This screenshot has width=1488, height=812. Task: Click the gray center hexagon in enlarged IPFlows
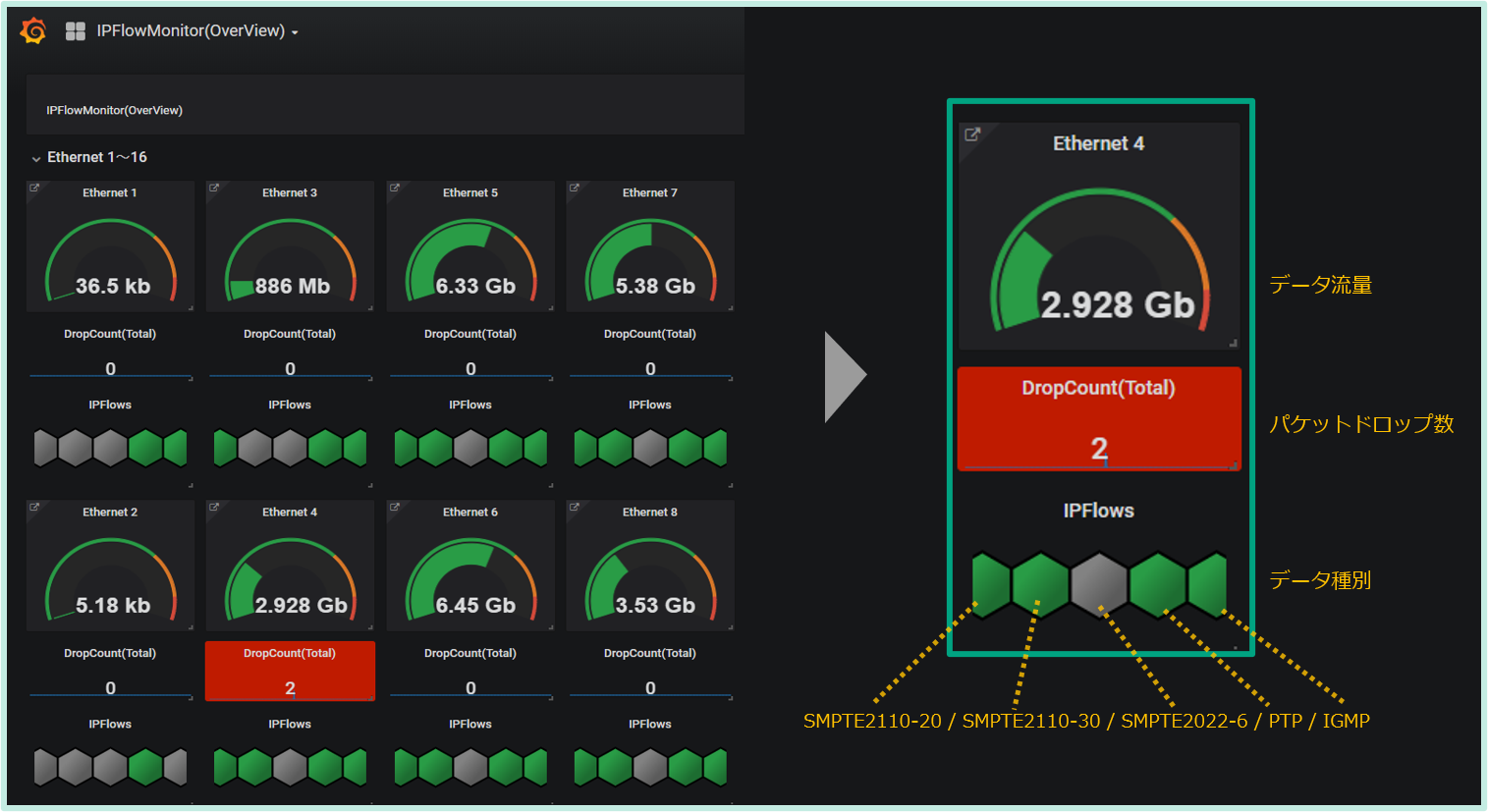[x=1099, y=583]
